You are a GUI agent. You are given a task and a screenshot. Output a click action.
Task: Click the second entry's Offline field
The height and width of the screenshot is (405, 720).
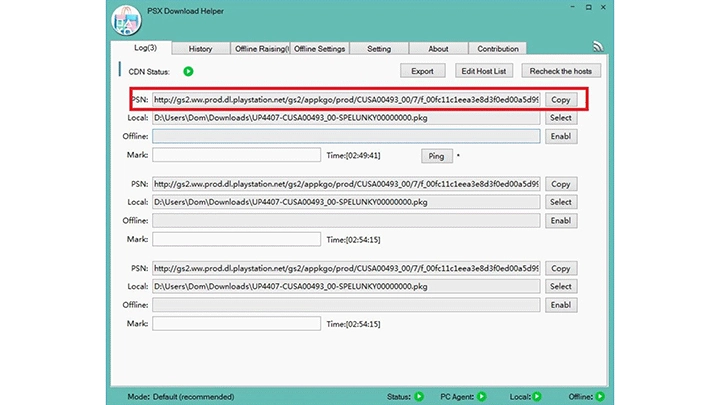pyautogui.click(x=346, y=221)
